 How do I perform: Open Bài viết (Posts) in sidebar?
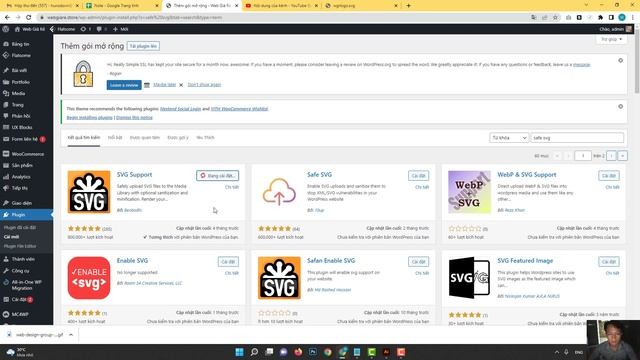(19, 70)
